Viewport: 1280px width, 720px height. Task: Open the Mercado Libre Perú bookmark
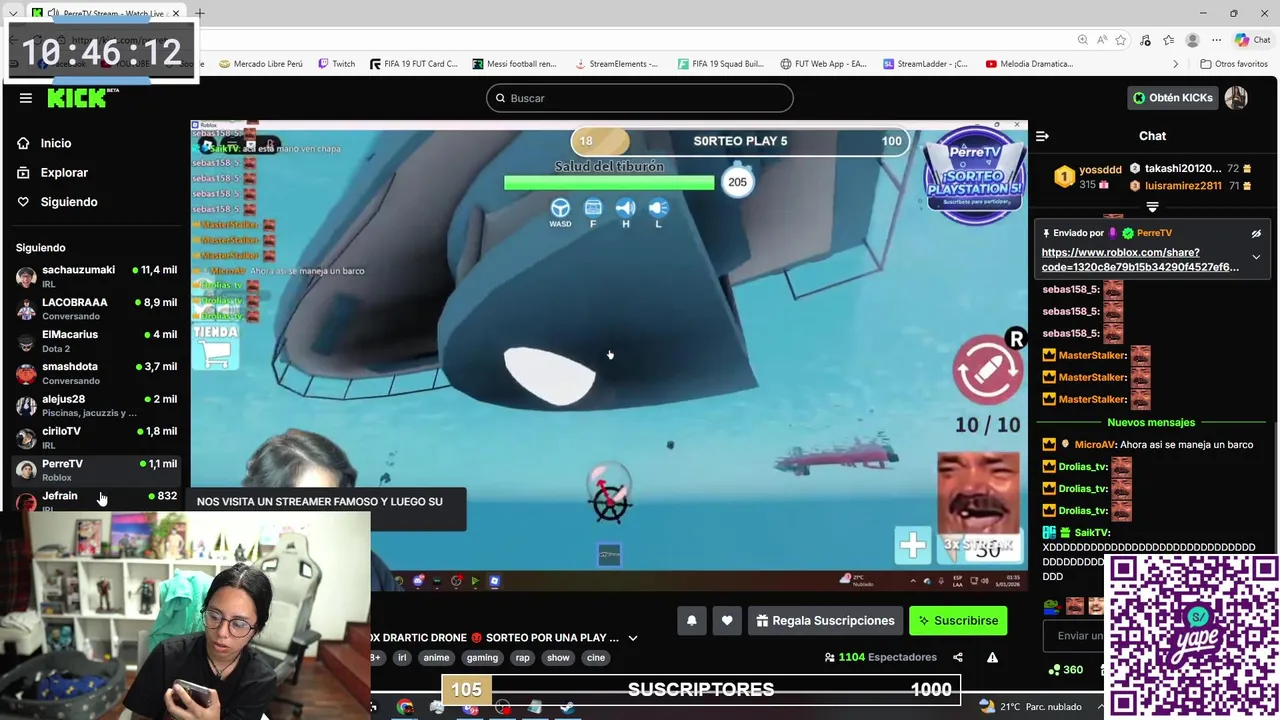(260, 64)
